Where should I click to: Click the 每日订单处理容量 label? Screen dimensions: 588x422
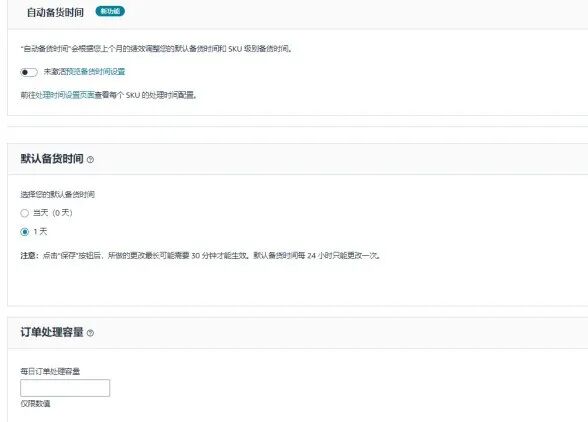(50, 371)
